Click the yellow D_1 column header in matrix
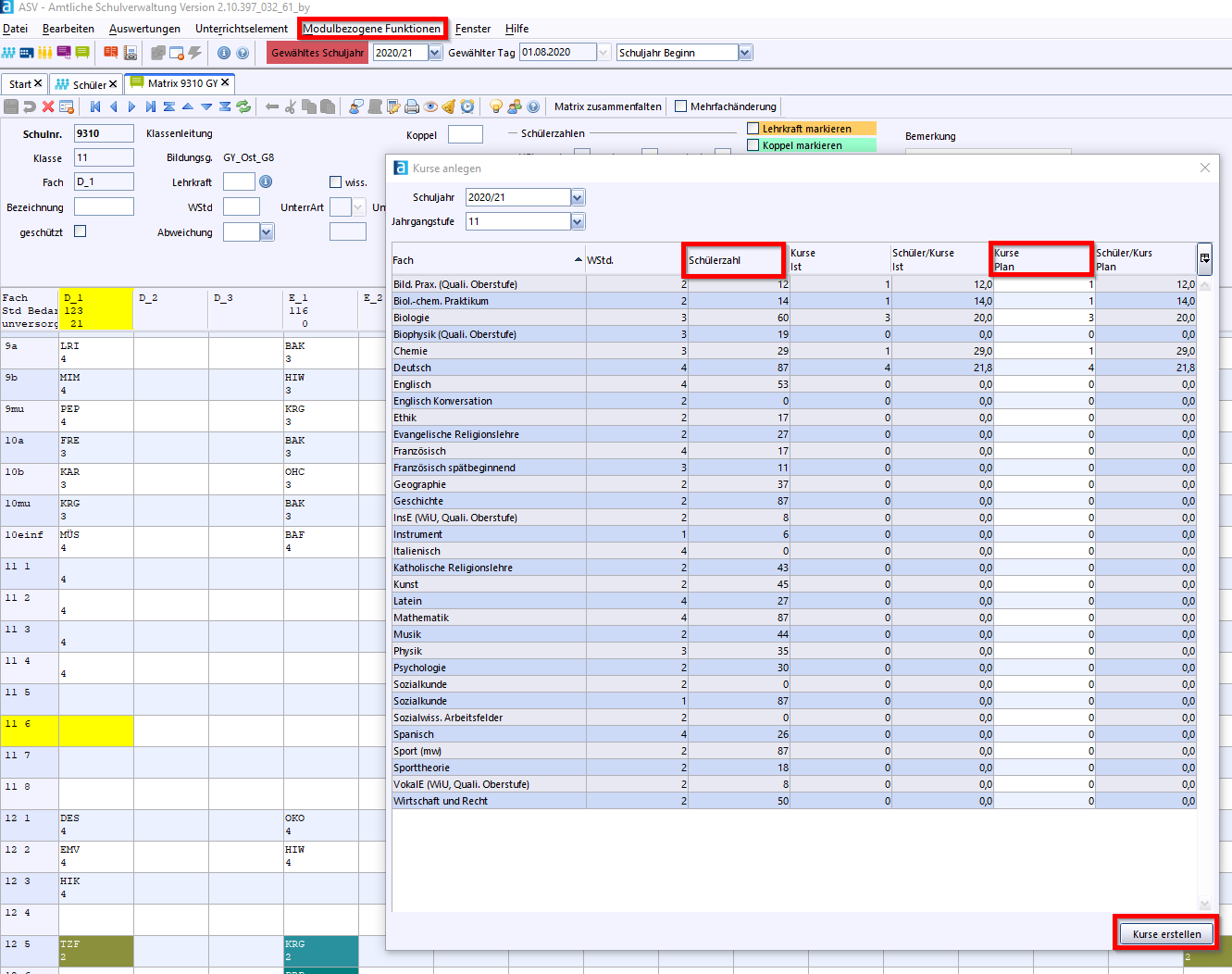The width and height of the screenshot is (1232, 974). coord(96,308)
